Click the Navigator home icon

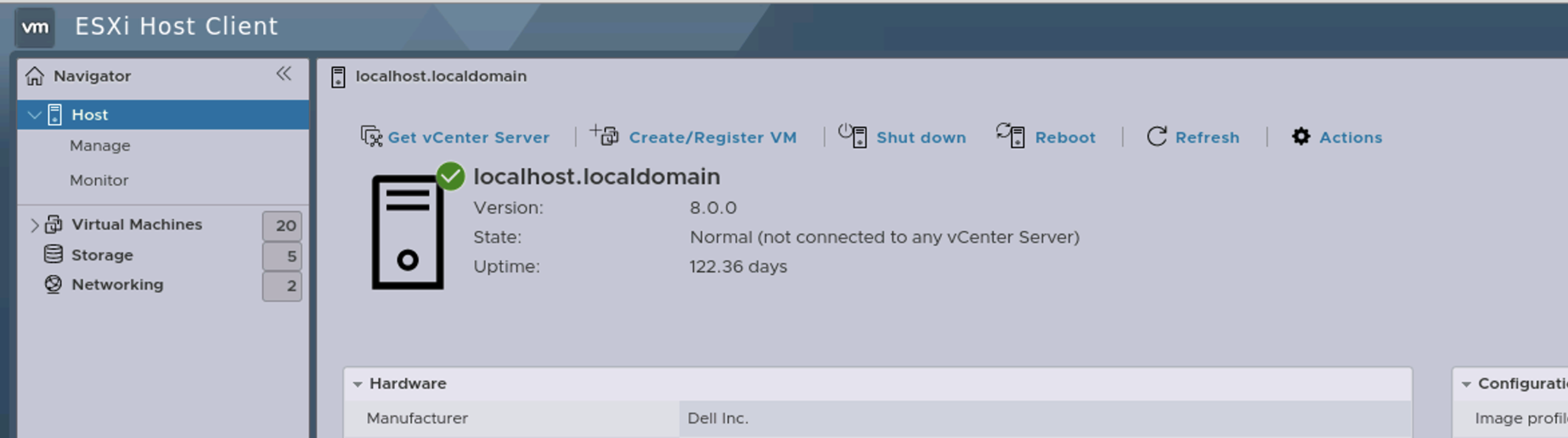click(x=35, y=76)
